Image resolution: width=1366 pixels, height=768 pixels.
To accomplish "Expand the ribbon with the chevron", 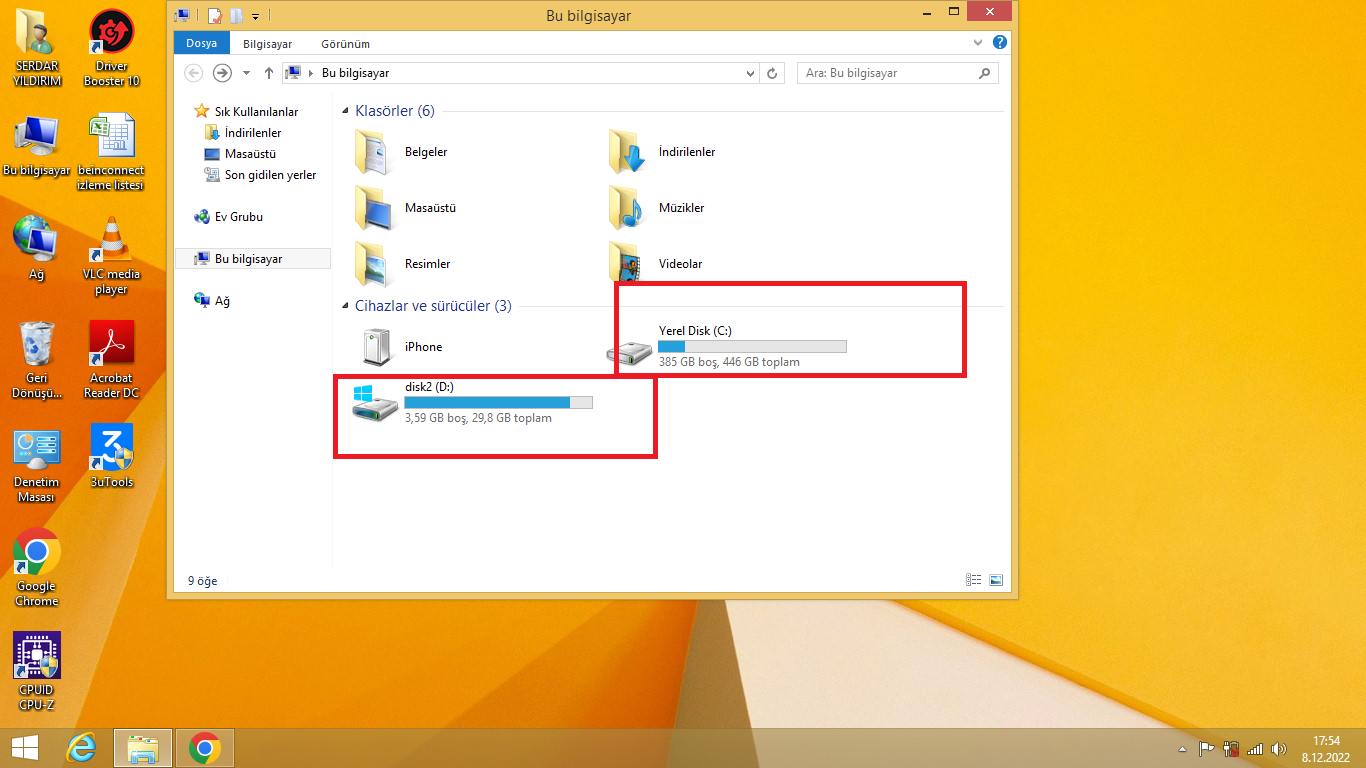I will click(x=979, y=43).
